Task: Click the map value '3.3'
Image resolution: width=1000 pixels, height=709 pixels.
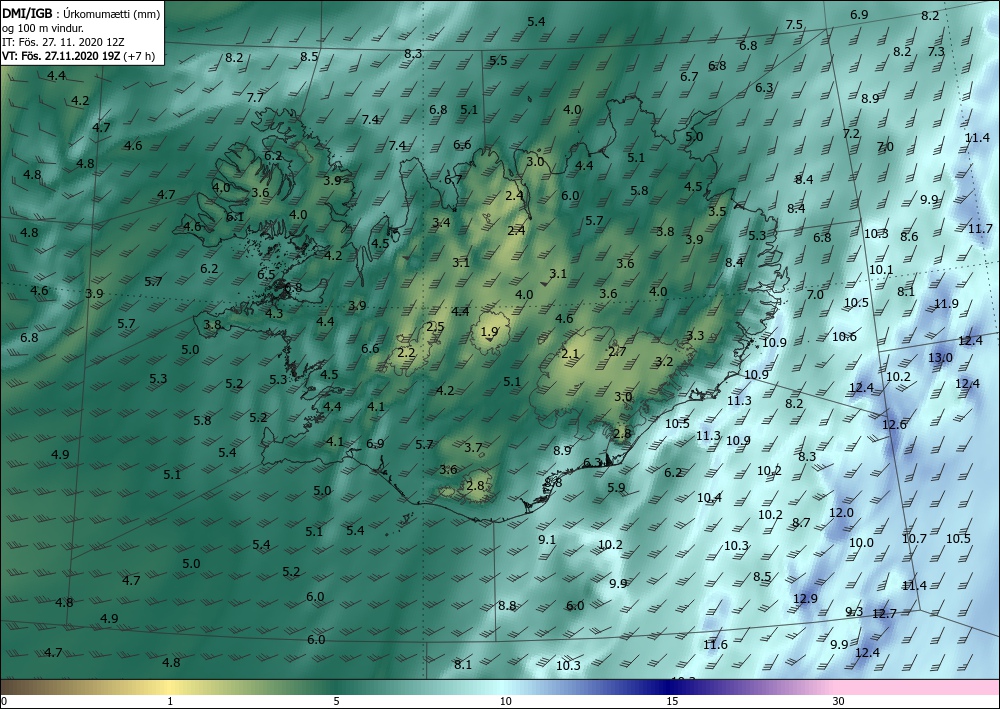Action: pyautogui.click(x=695, y=335)
